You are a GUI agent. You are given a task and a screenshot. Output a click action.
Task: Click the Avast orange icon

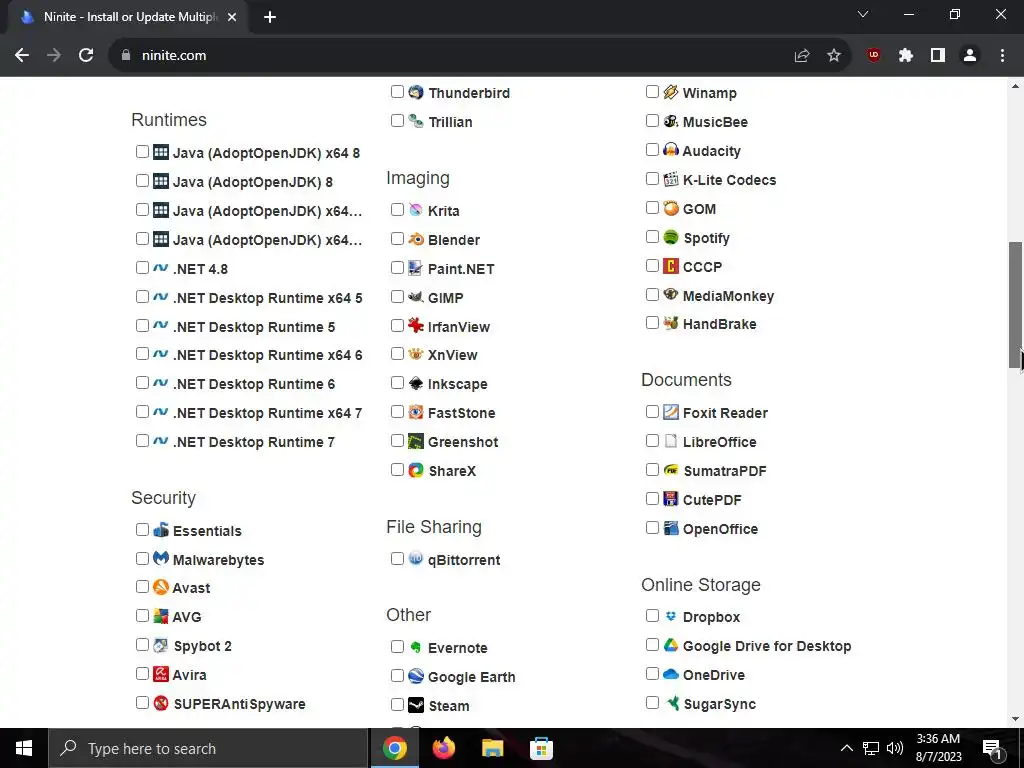[x=161, y=587]
